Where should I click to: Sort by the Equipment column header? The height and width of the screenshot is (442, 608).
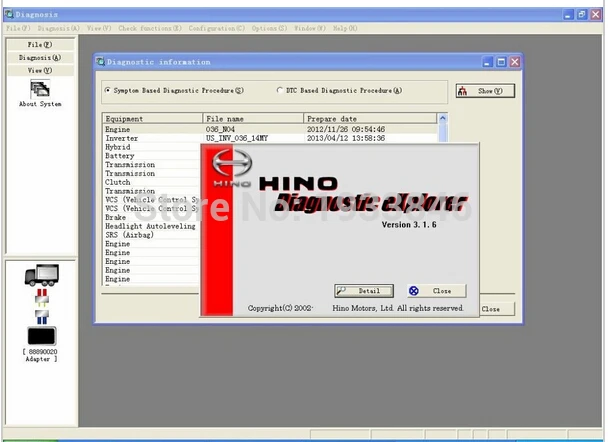(152, 119)
